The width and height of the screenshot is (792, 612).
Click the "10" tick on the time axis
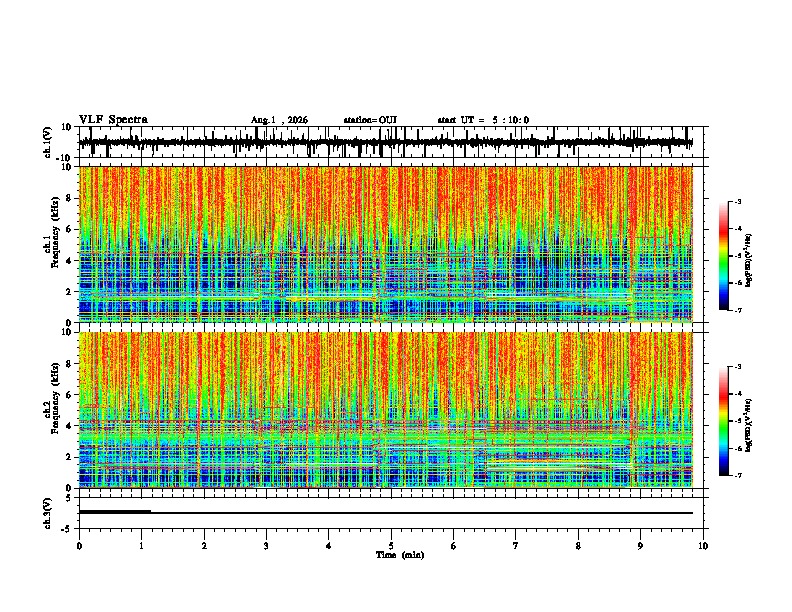(x=703, y=546)
